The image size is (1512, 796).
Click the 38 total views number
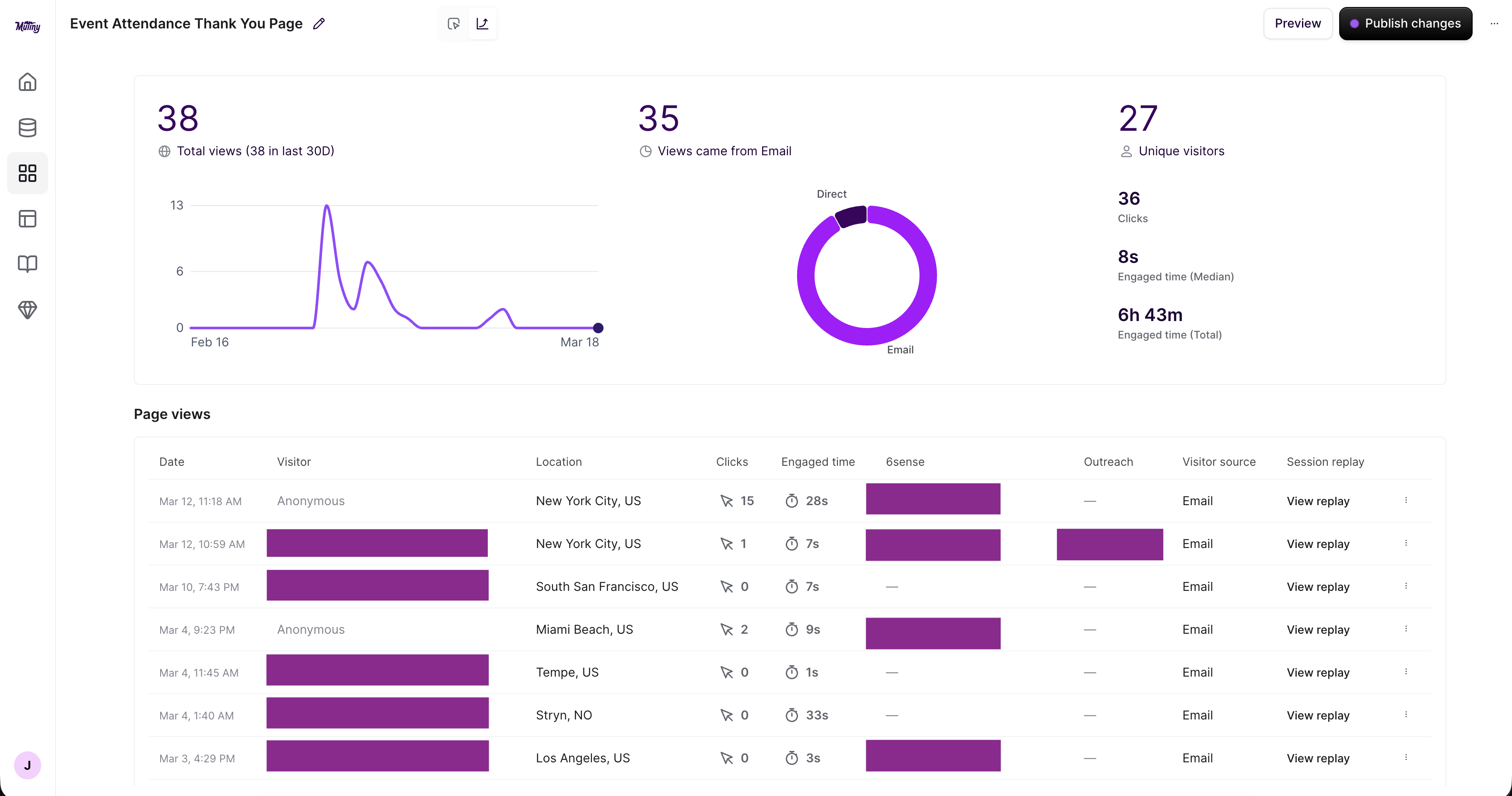point(178,118)
